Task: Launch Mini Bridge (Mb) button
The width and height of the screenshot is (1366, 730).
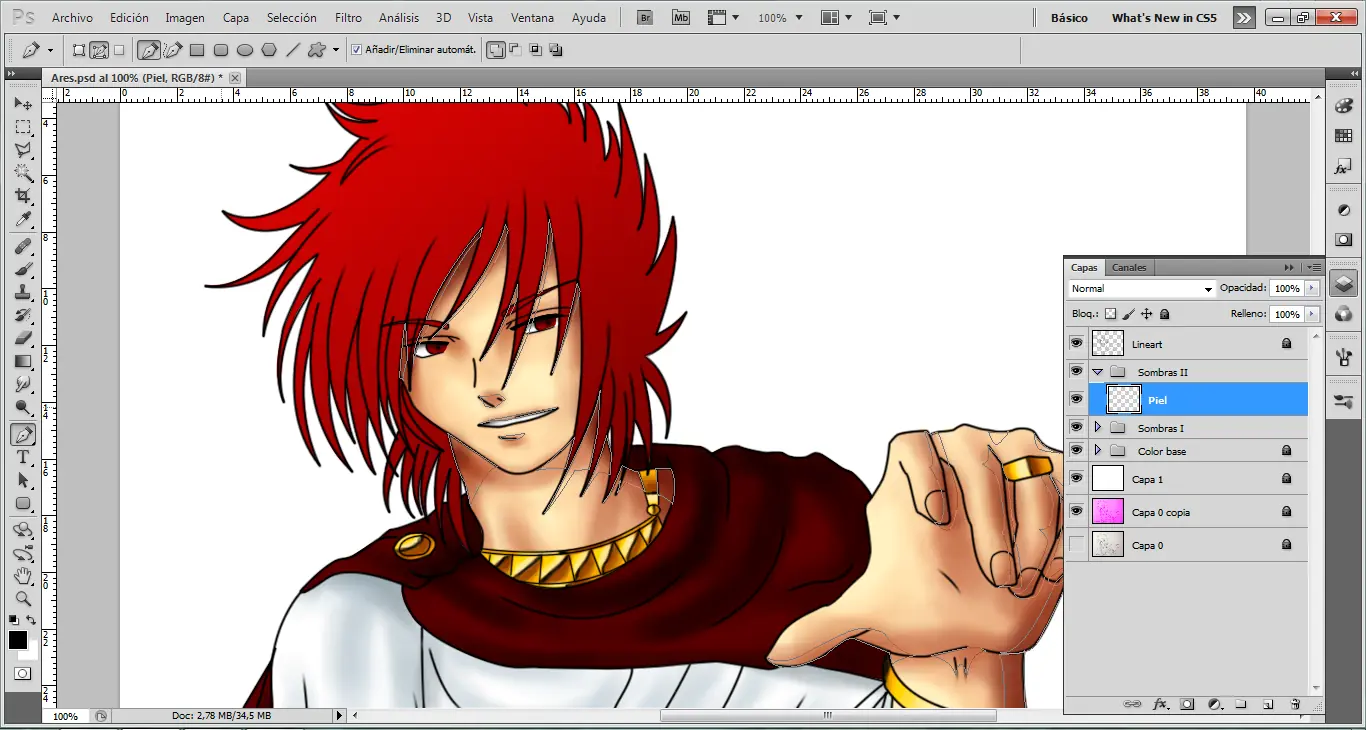Action: pos(681,18)
